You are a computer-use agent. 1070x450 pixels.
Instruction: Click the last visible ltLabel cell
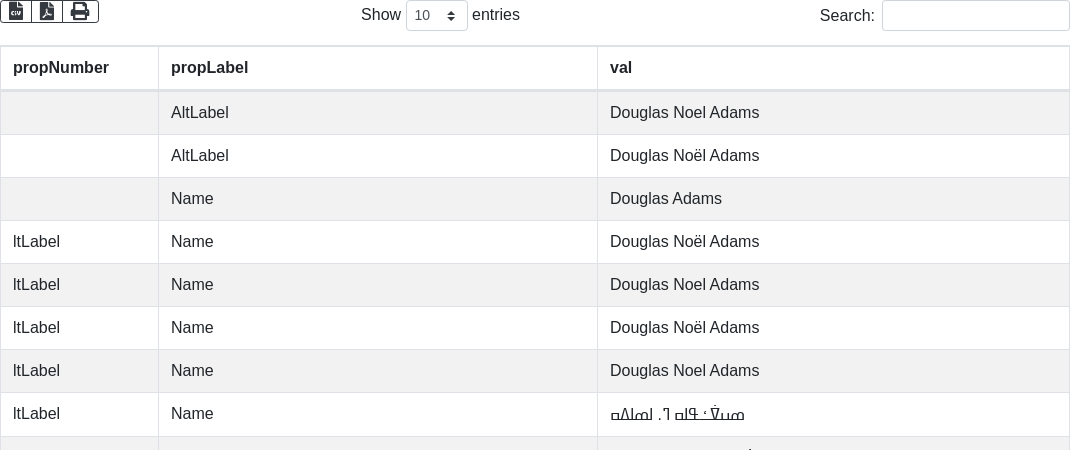tap(37, 414)
